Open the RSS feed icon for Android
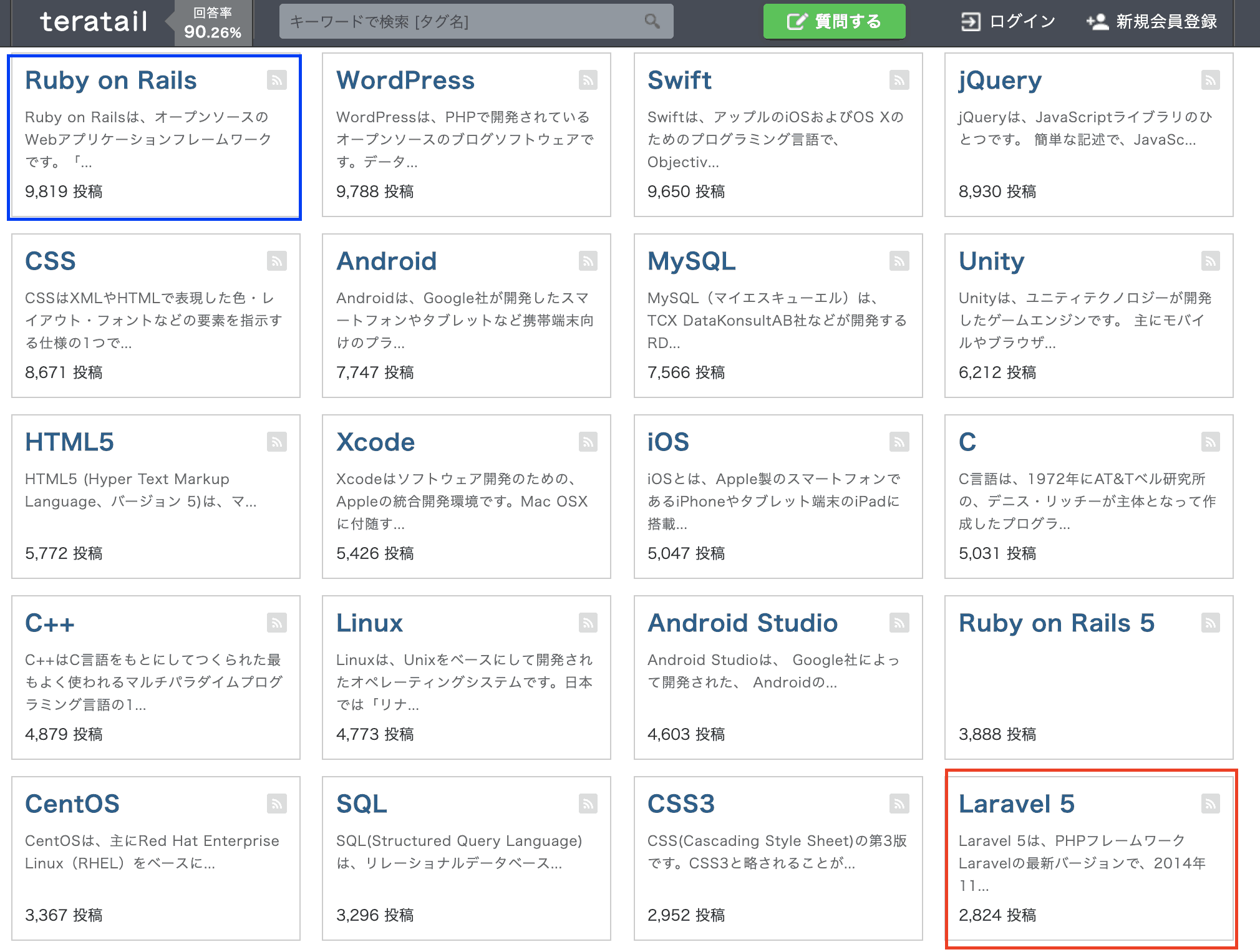This screenshot has width=1260, height=952. click(588, 261)
